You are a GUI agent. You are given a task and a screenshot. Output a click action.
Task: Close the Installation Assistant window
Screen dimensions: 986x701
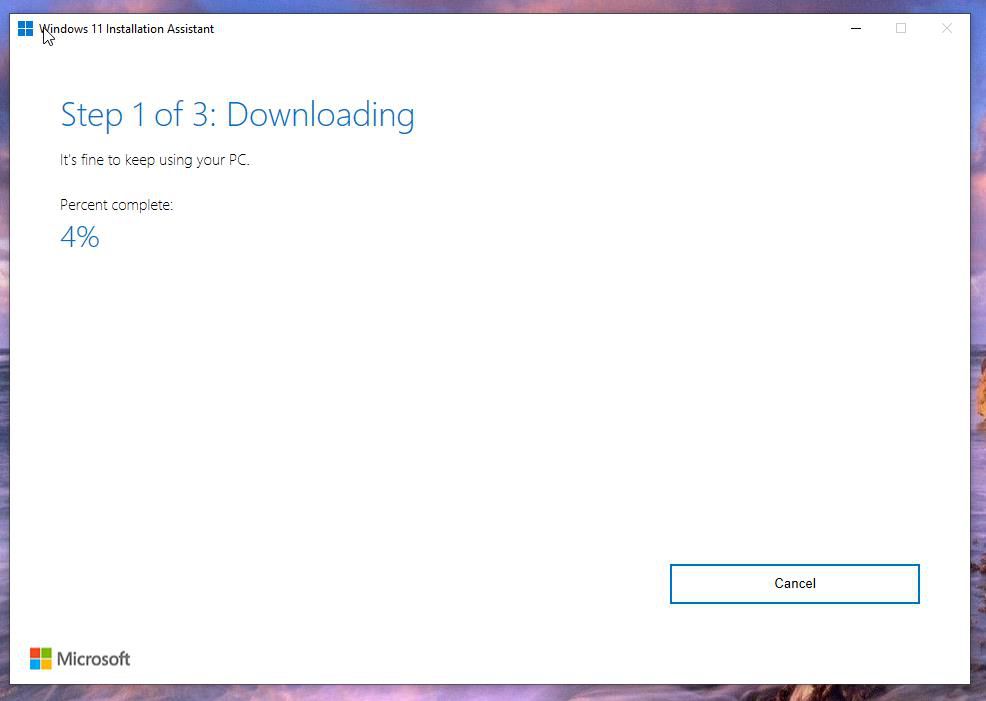946,28
